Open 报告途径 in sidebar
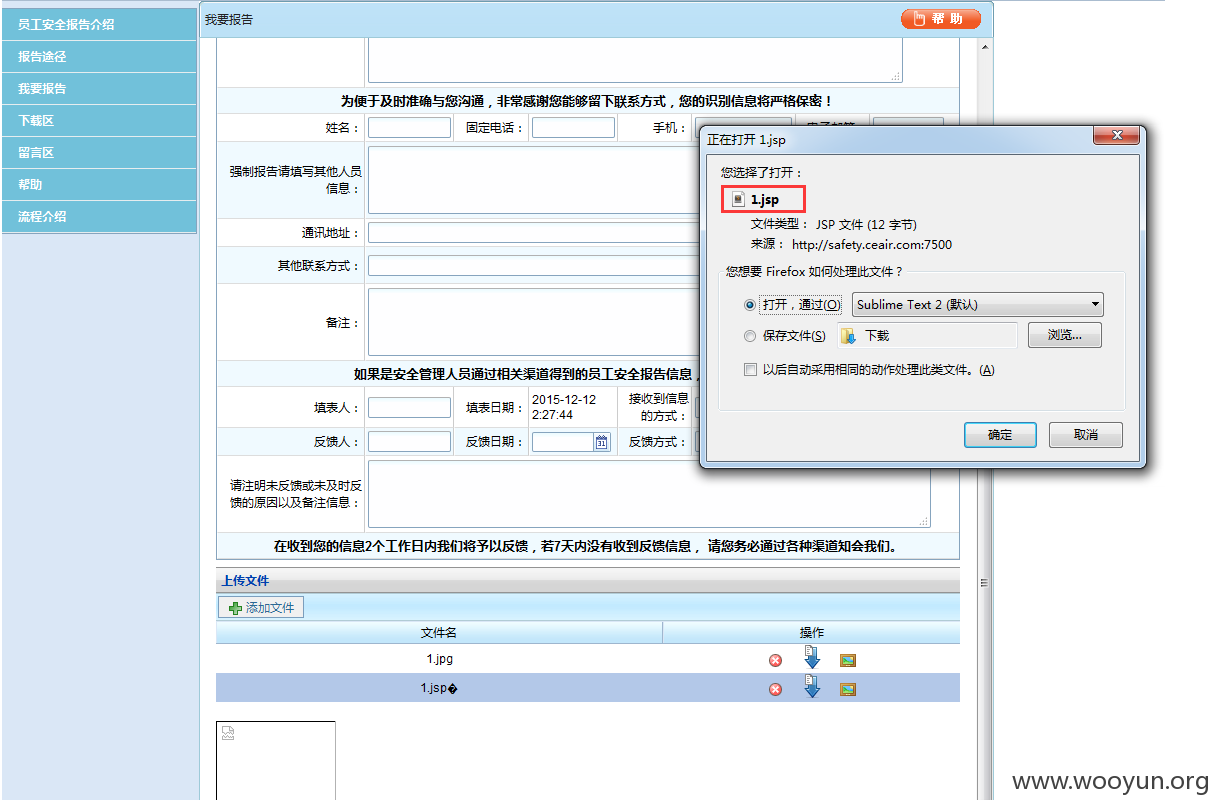The height and width of the screenshot is (810, 1218). coord(99,57)
